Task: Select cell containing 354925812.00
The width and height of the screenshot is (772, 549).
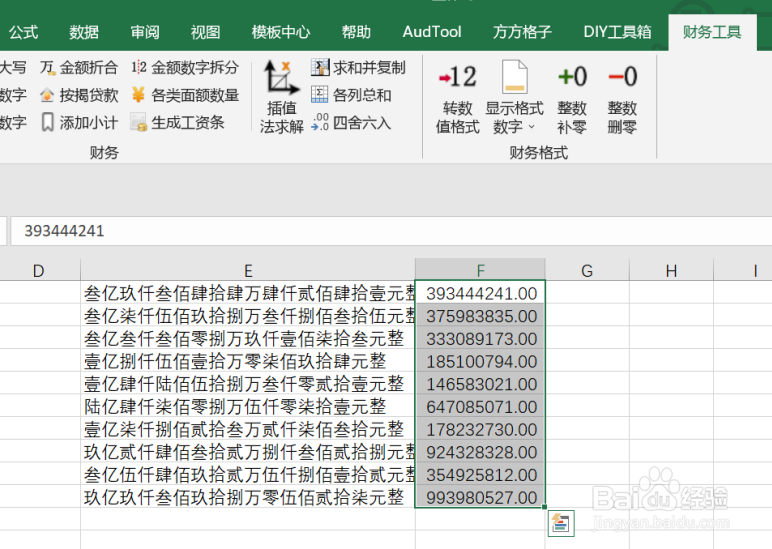Action: click(x=481, y=474)
